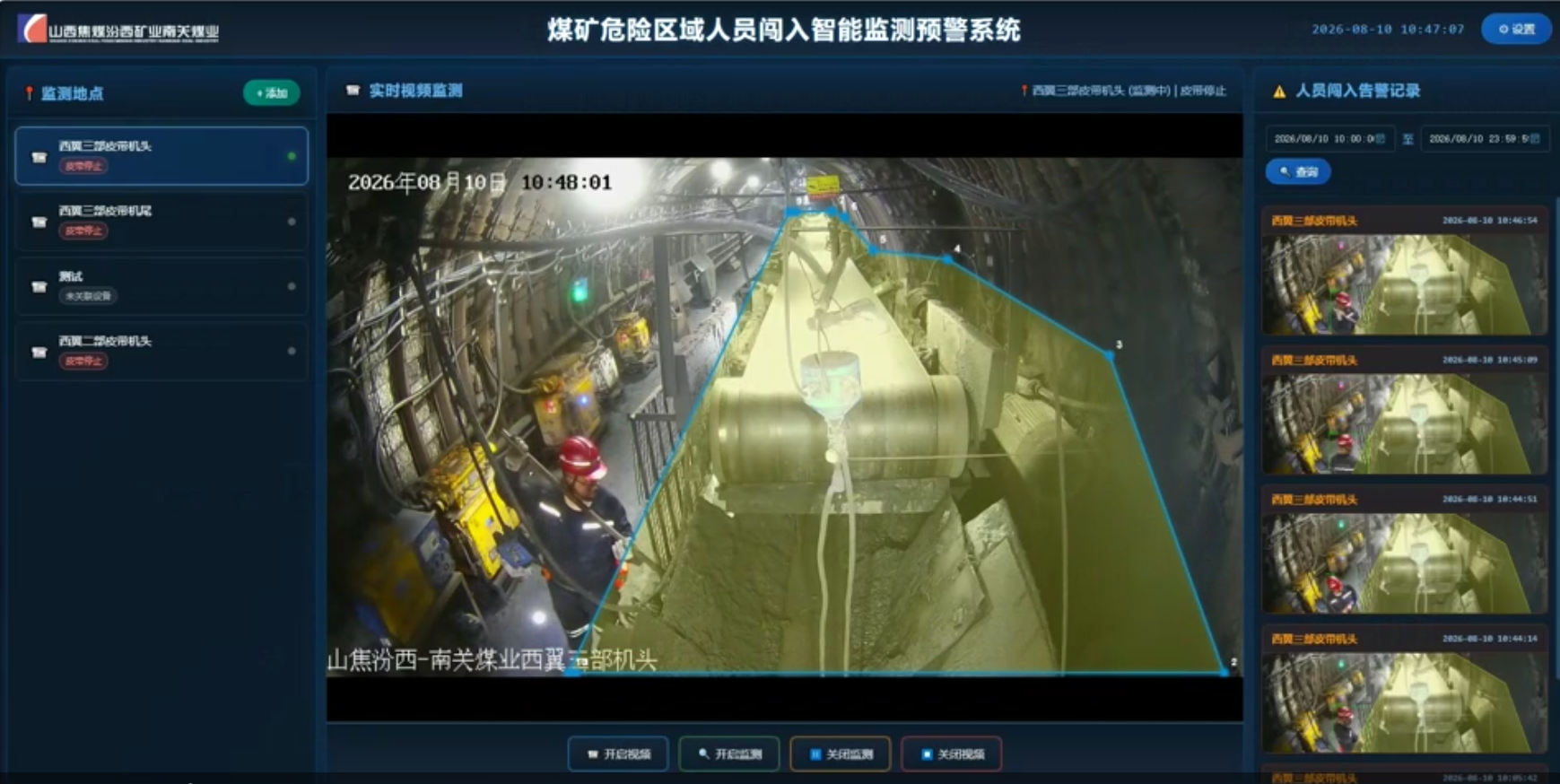Select the 西翼二部皮带机头 location name
Screen dimensions: 1560x784
(105, 341)
